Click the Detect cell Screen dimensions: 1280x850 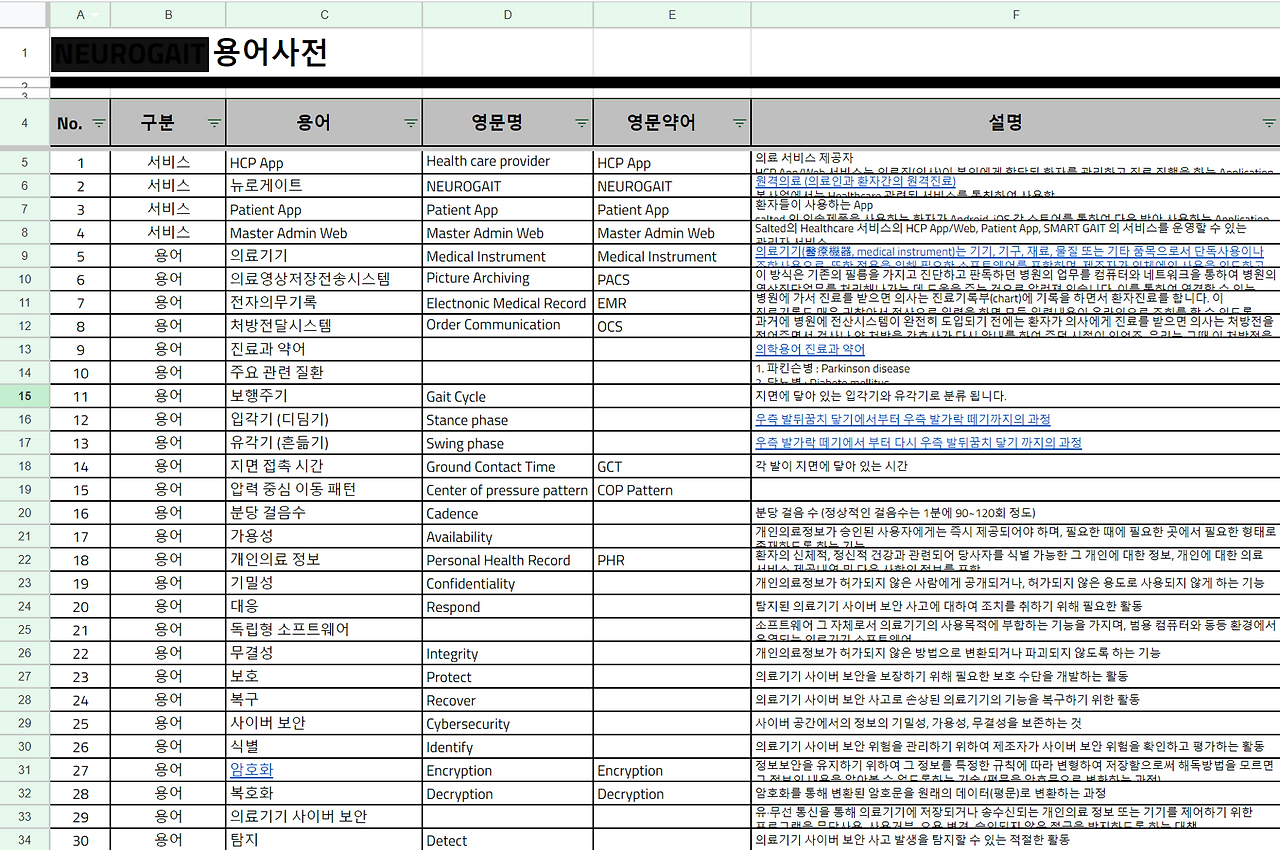point(508,840)
